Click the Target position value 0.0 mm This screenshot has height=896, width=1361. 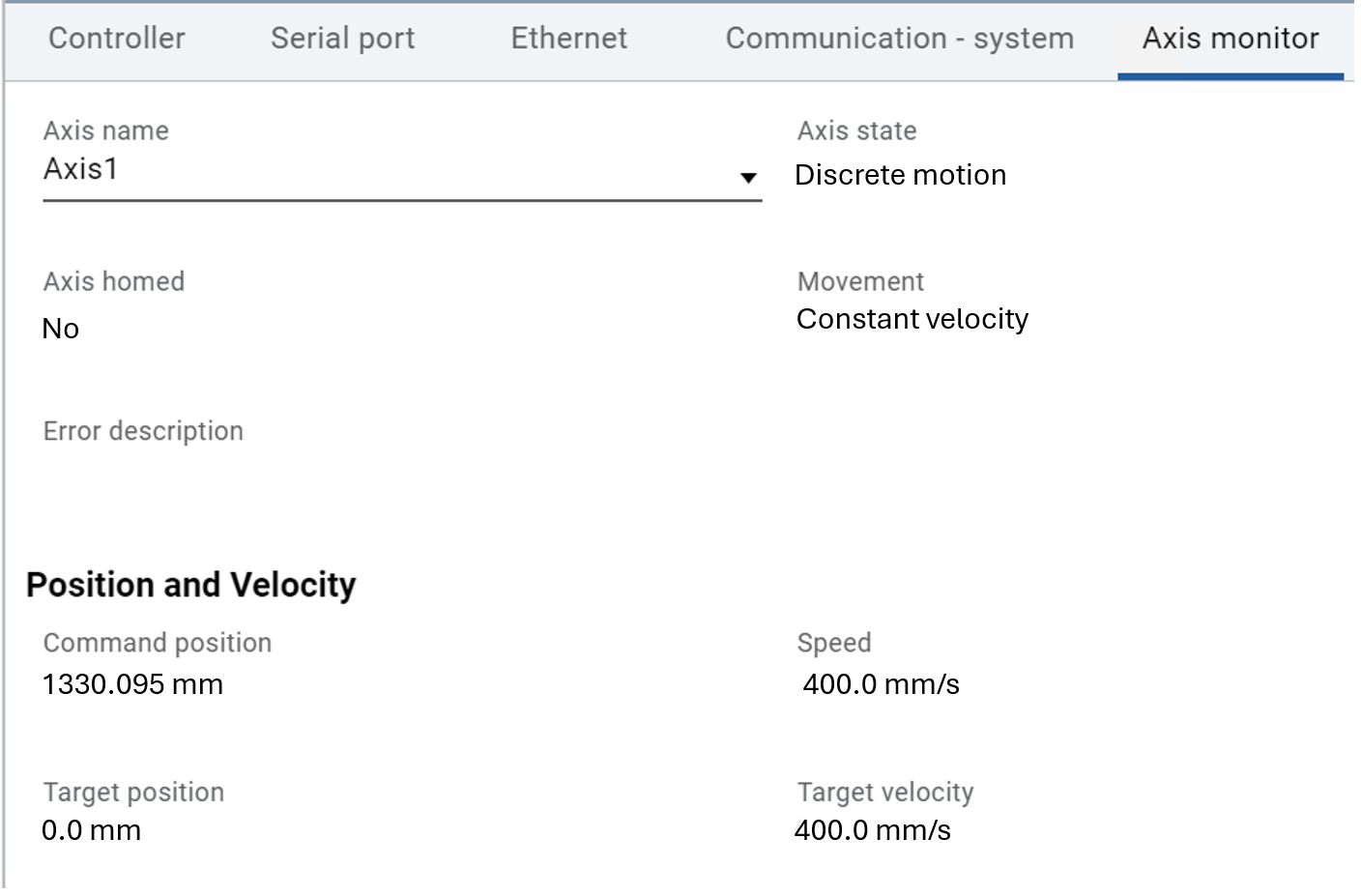(x=91, y=830)
